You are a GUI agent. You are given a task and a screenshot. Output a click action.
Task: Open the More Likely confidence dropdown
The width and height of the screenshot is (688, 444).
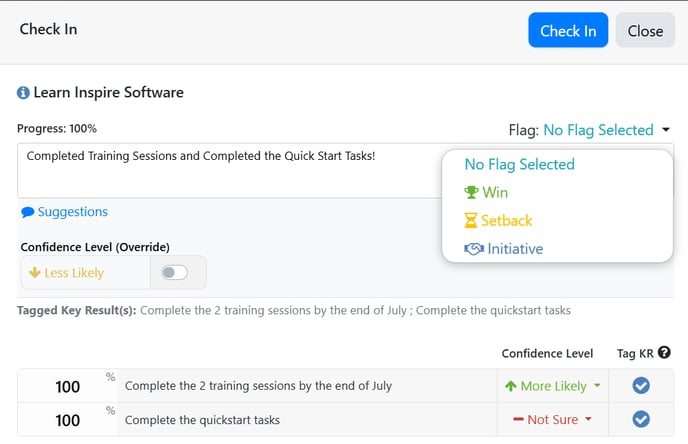point(552,386)
